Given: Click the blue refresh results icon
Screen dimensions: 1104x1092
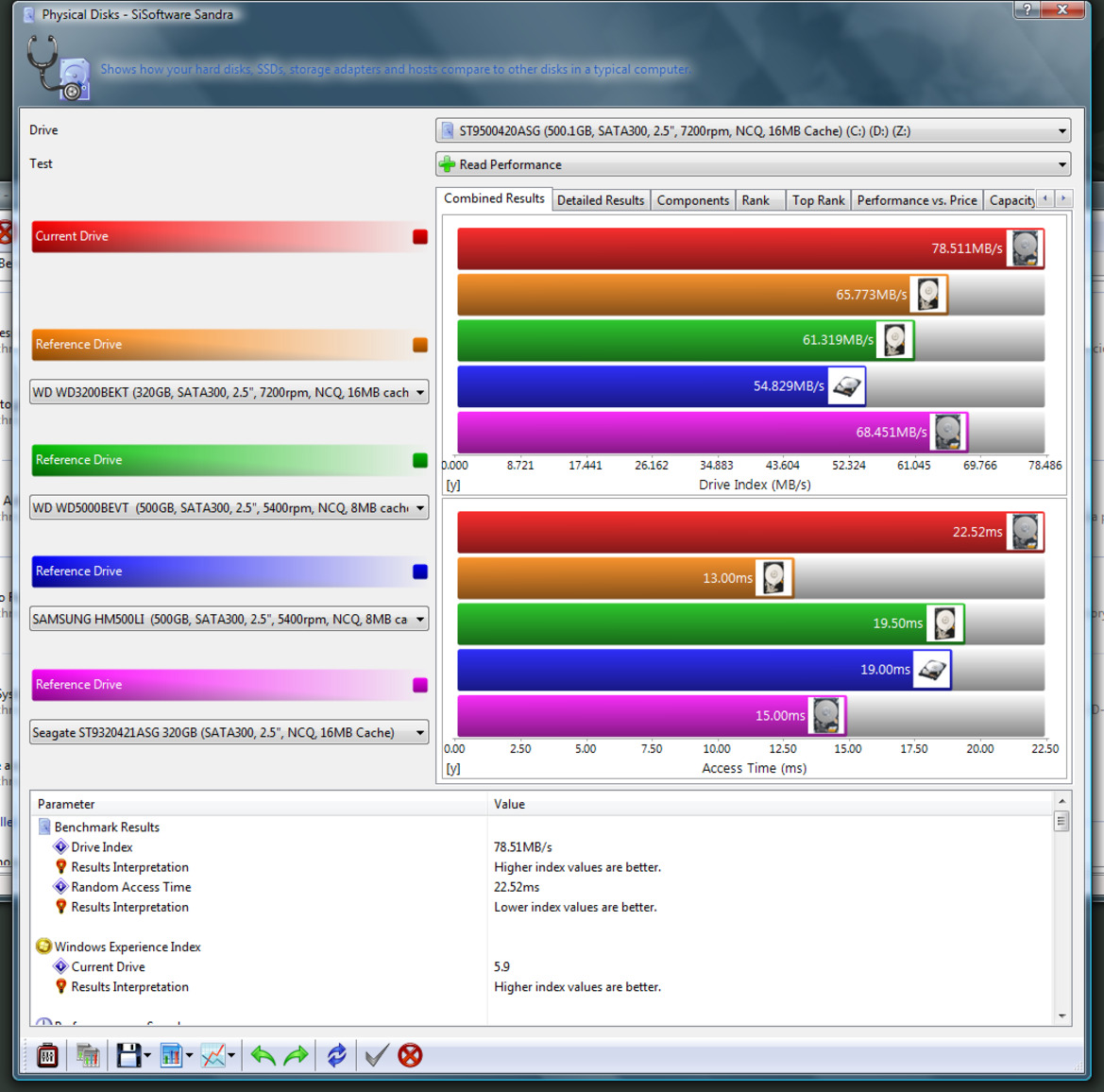Looking at the screenshot, I should 336,1055.
